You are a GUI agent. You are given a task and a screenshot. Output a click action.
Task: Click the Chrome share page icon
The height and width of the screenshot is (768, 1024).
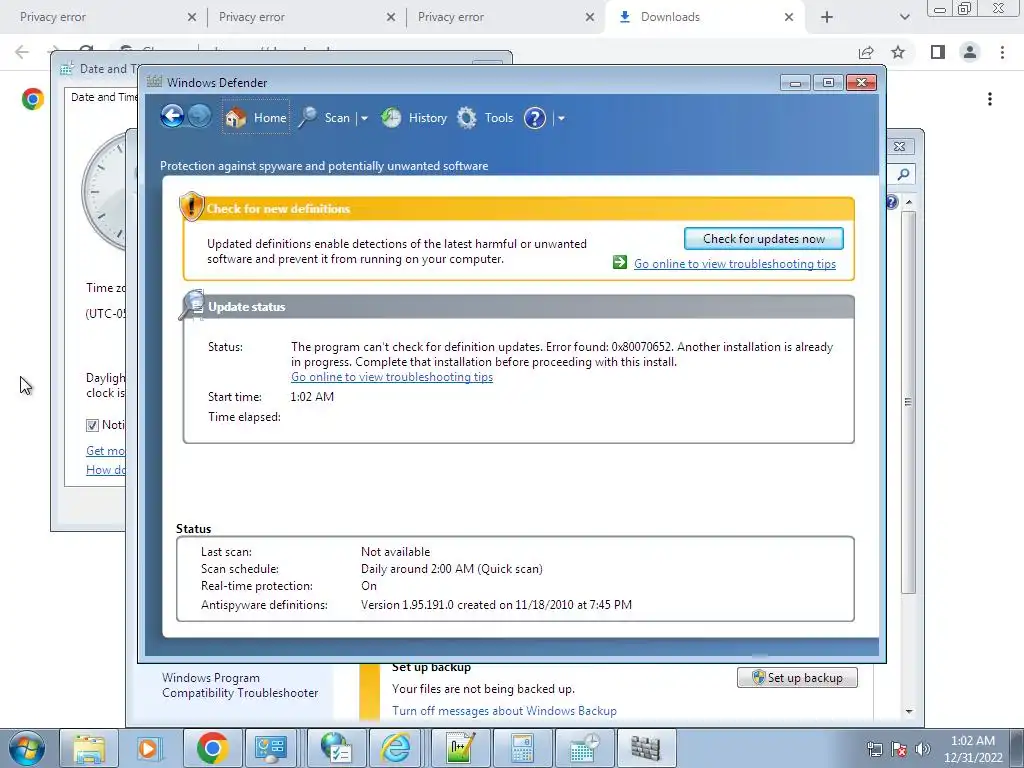(866, 52)
